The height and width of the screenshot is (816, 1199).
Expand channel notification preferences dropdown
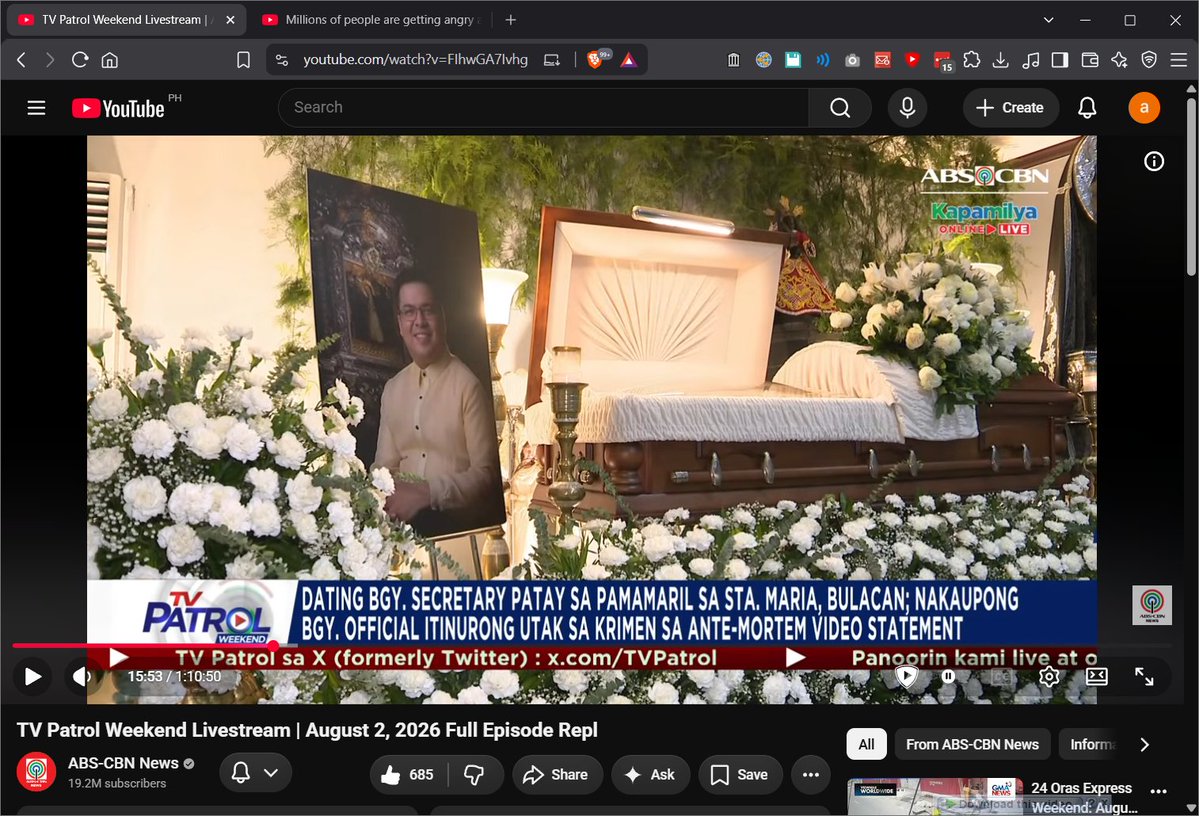[255, 773]
